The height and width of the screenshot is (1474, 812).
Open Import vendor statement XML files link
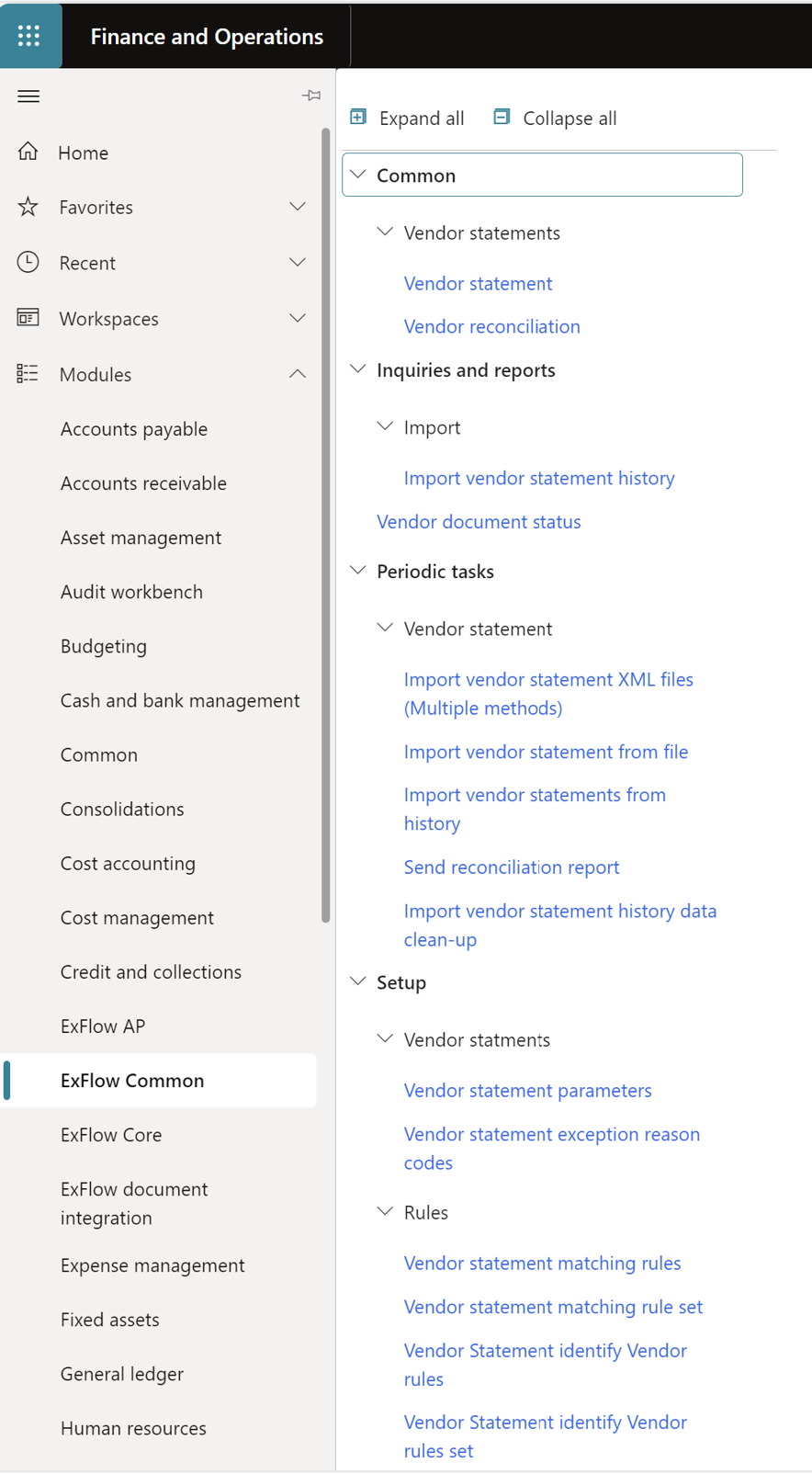pyautogui.click(x=548, y=693)
